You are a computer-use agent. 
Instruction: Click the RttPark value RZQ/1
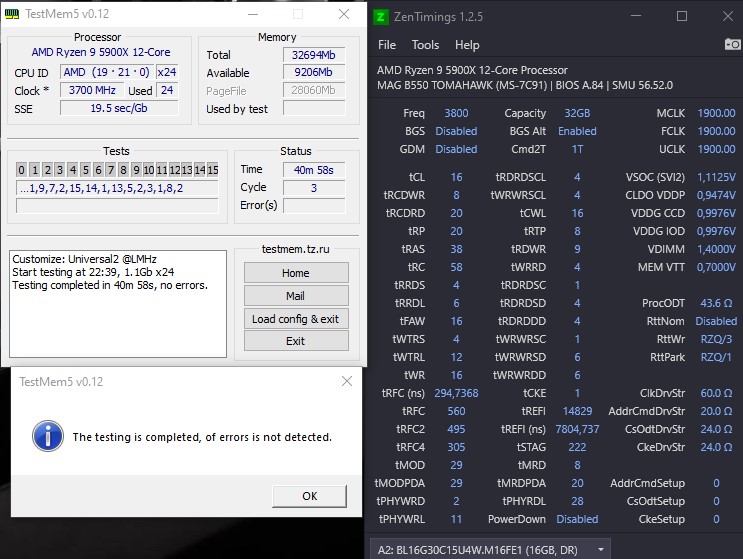coord(716,357)
